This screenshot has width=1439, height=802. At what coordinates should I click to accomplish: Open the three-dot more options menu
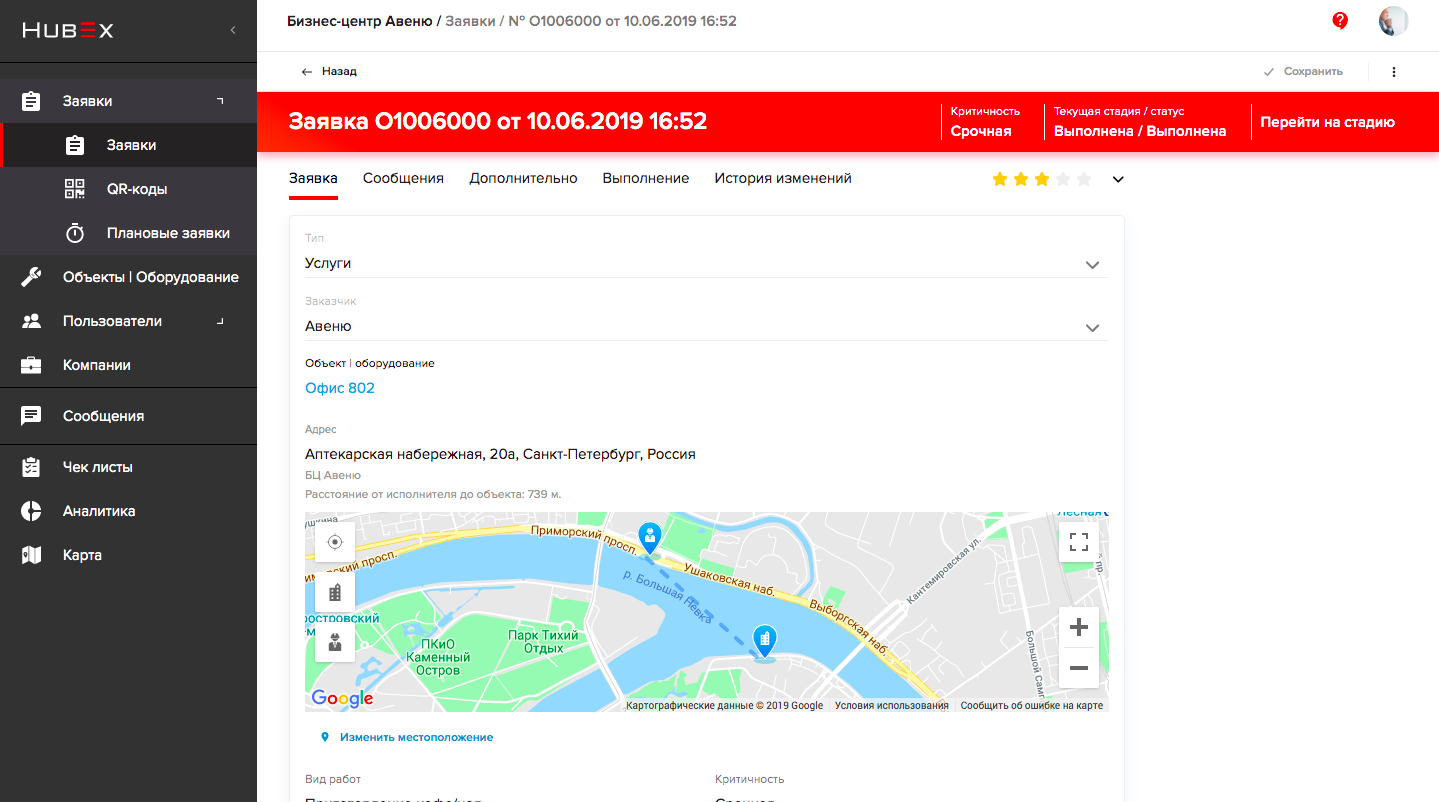coord(1394,72)
